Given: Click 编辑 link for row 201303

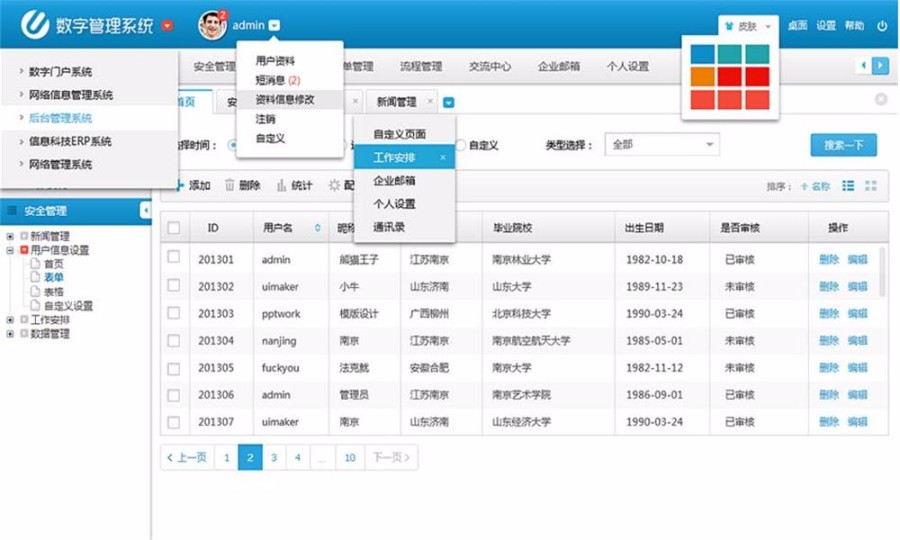Looking at the screenshot, I should click(x=858, y=313).
